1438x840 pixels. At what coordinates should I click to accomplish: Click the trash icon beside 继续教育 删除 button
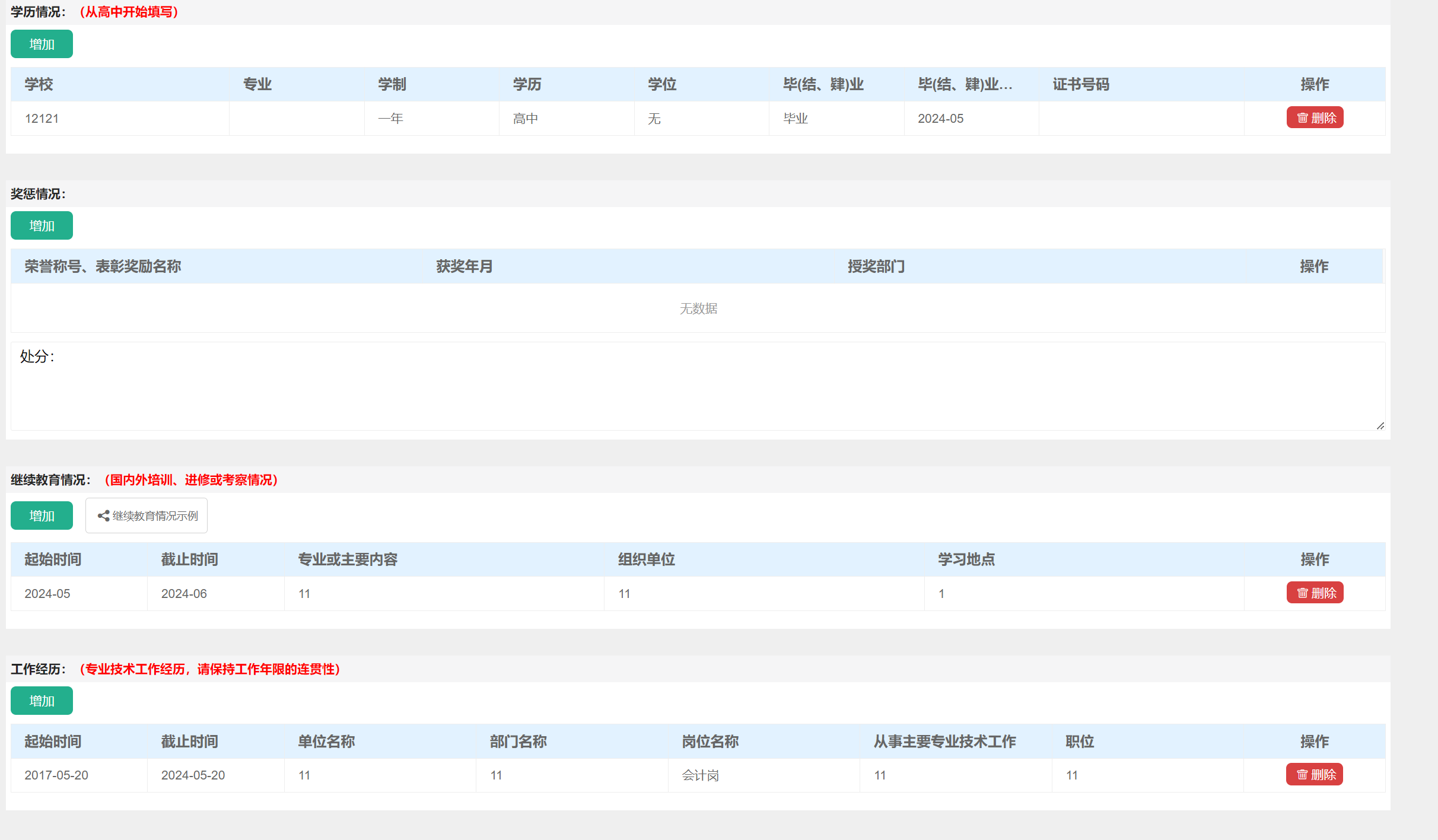[x=1300, y=592]
